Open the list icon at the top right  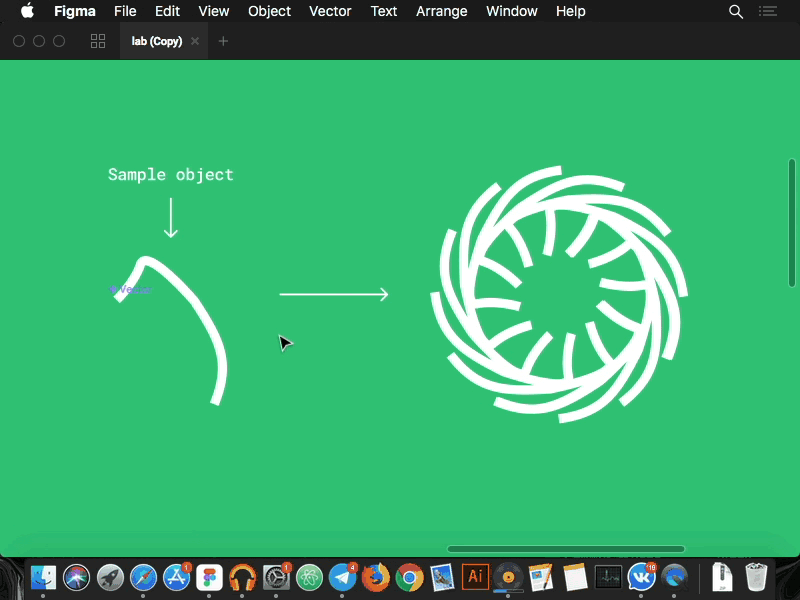768,11
